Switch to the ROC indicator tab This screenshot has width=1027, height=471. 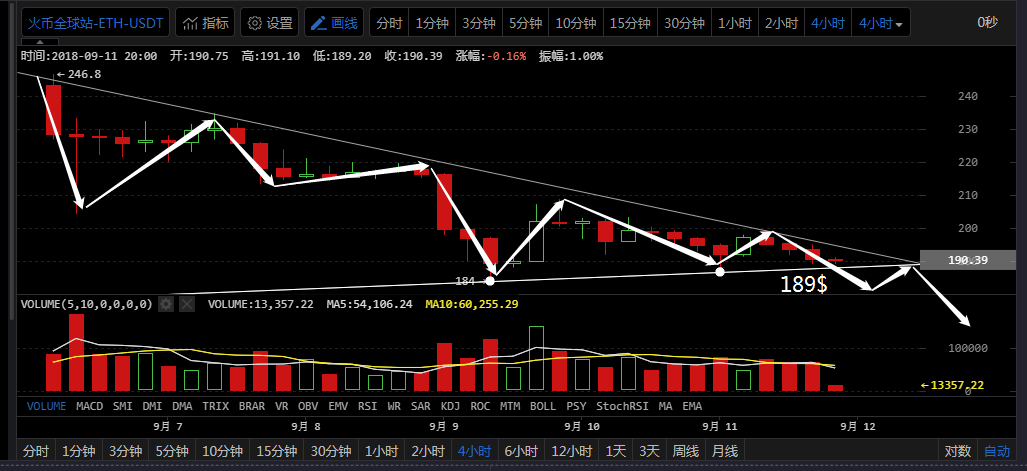480,406
